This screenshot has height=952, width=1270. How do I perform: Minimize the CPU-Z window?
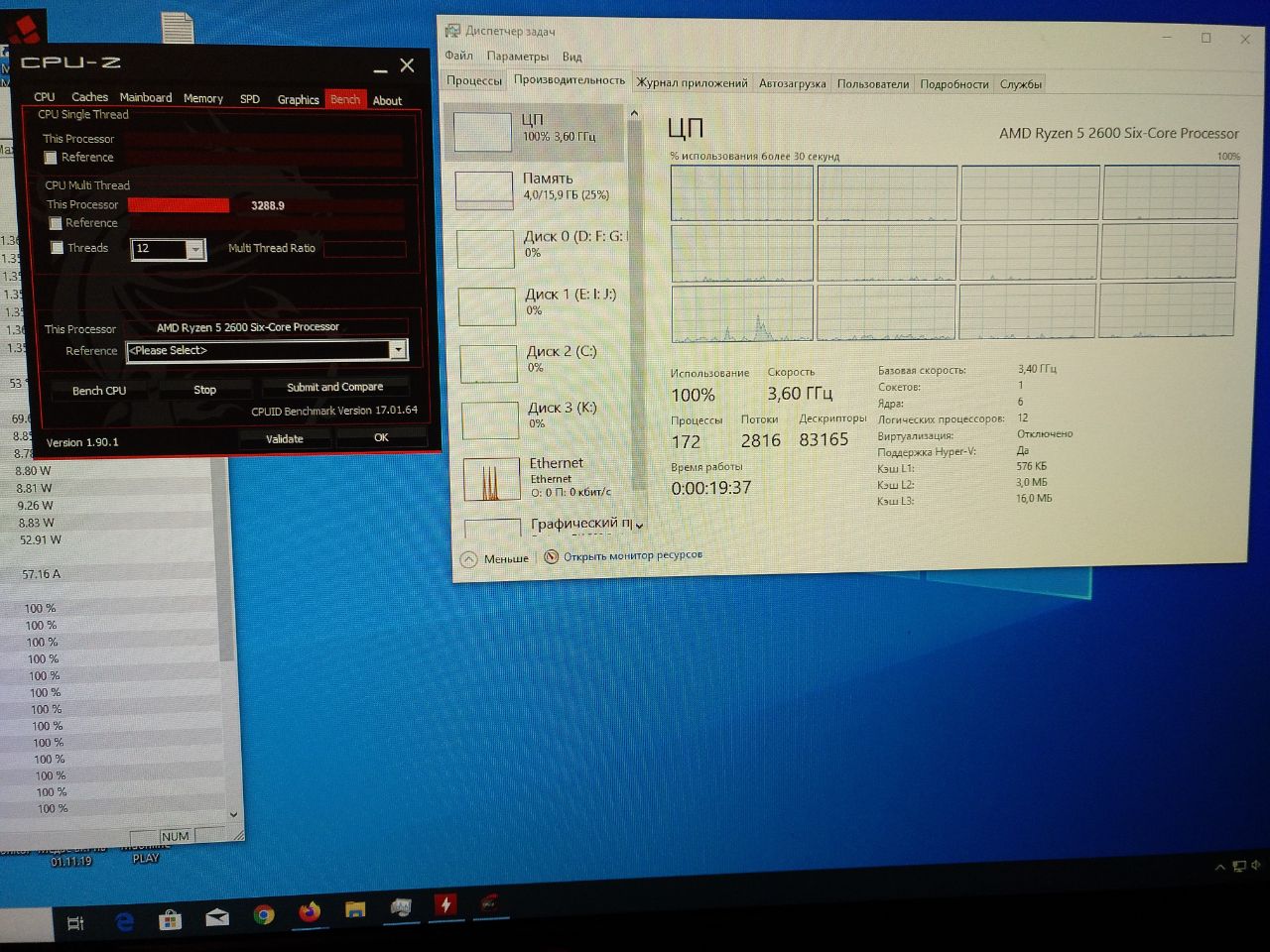point(381,69)
